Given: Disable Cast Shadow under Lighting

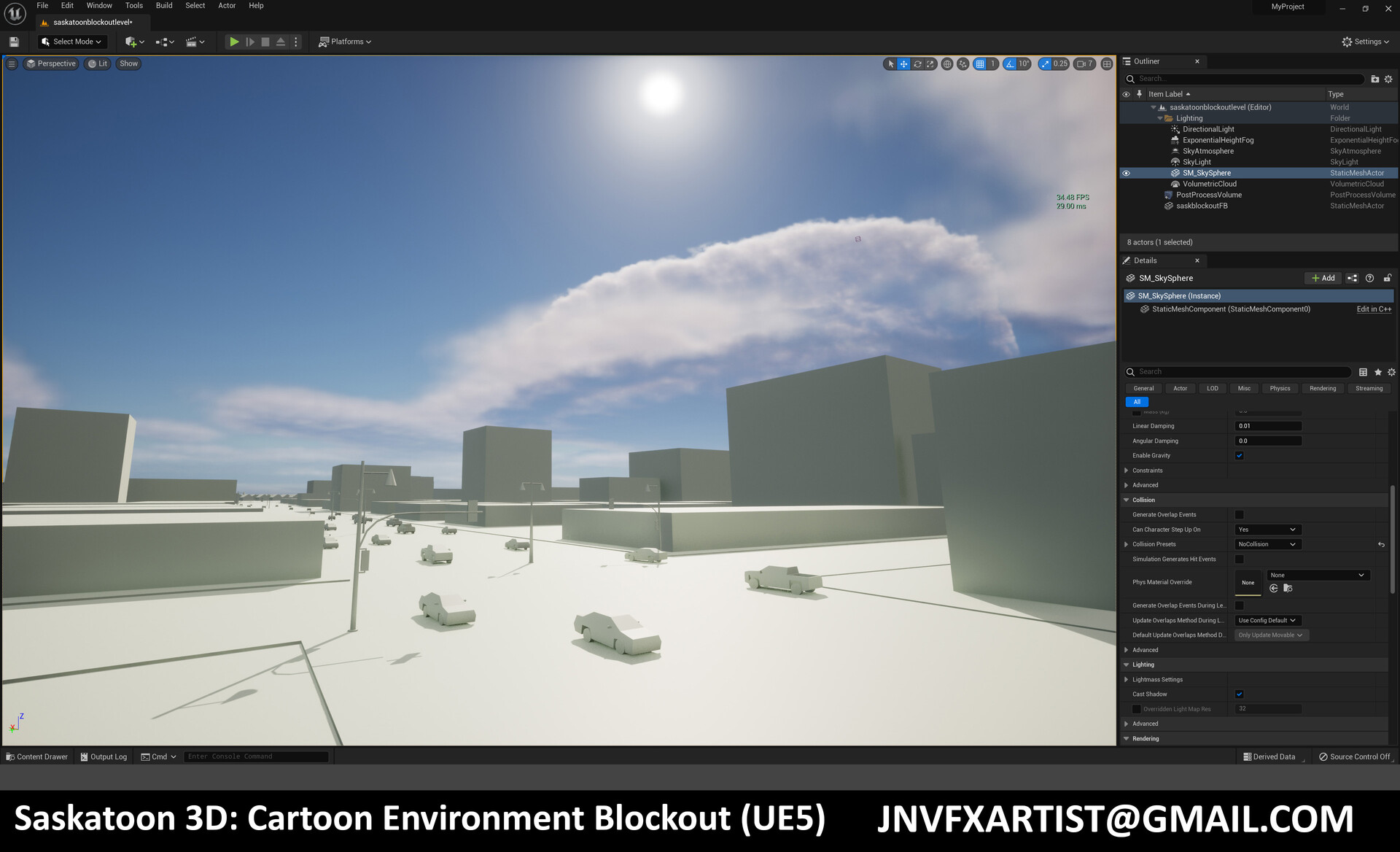Looking at the screenshot, I should click(1239, 694).
